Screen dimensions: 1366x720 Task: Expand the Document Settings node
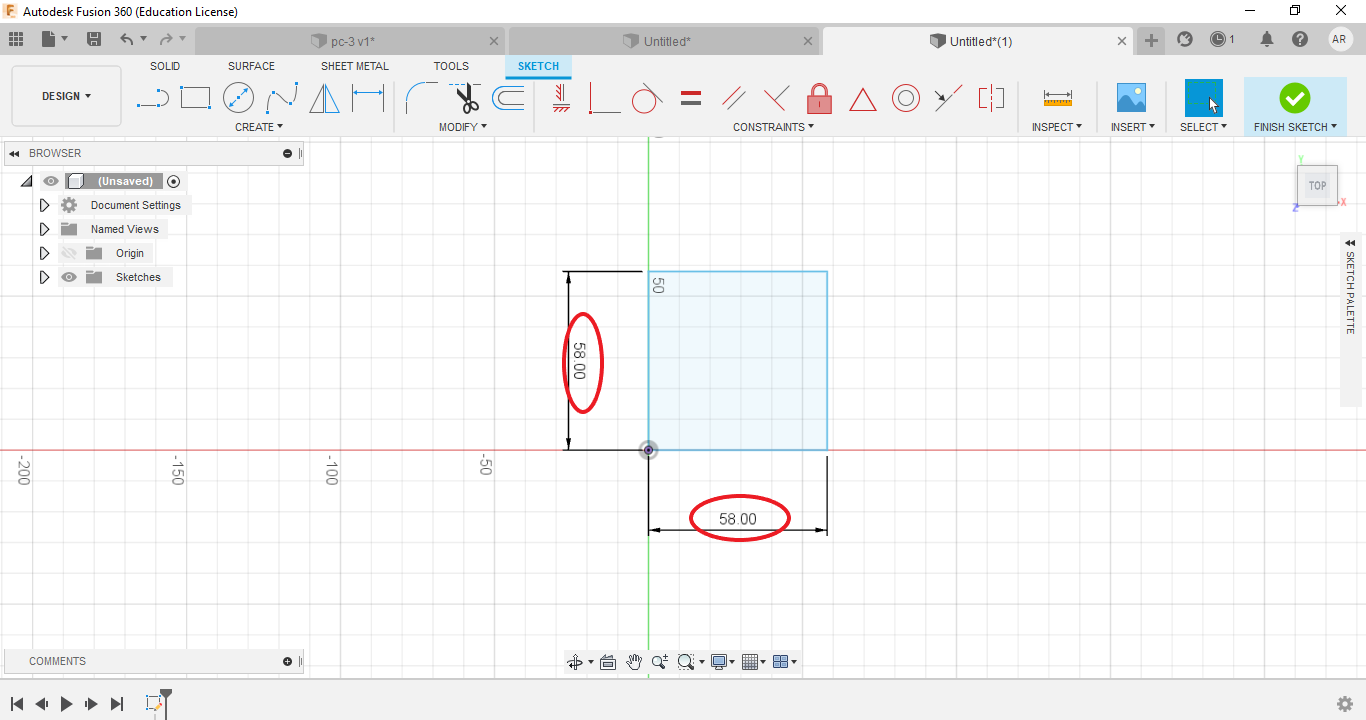pyautogui.click(x=44, y=205)
